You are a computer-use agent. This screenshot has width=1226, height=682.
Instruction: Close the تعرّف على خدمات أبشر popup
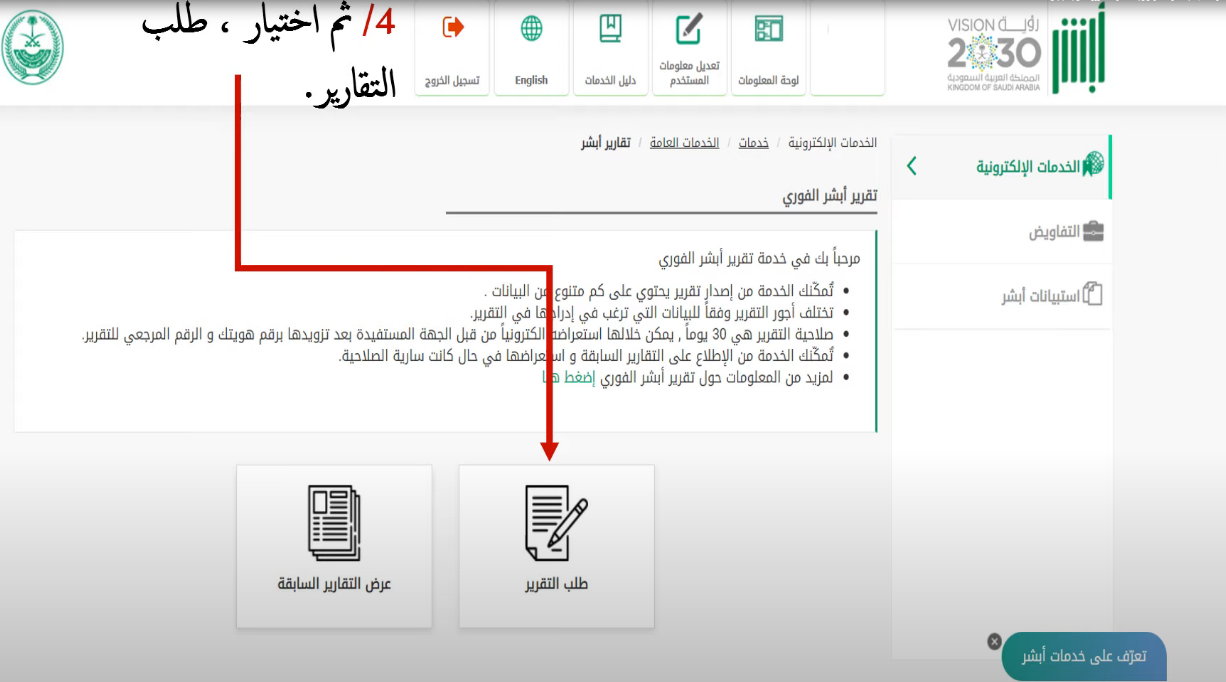(994, 641)
